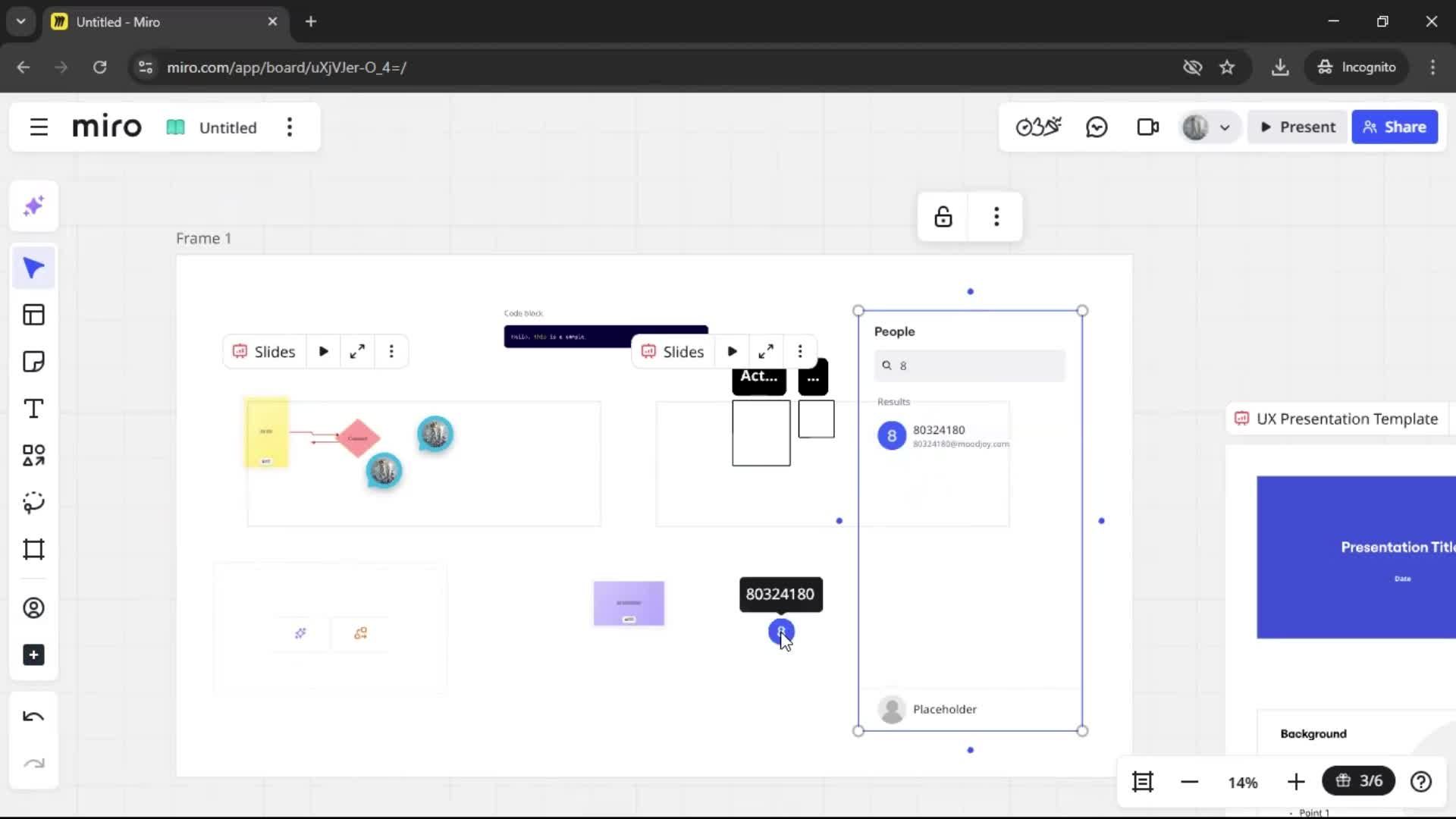Open the comments panel icon
Image resolution: width=1456 pixels, height=819 pixels.
1097,127
